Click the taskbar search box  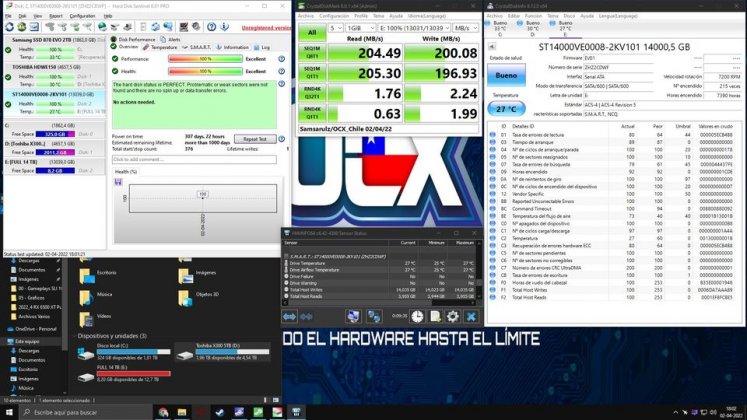86,412
